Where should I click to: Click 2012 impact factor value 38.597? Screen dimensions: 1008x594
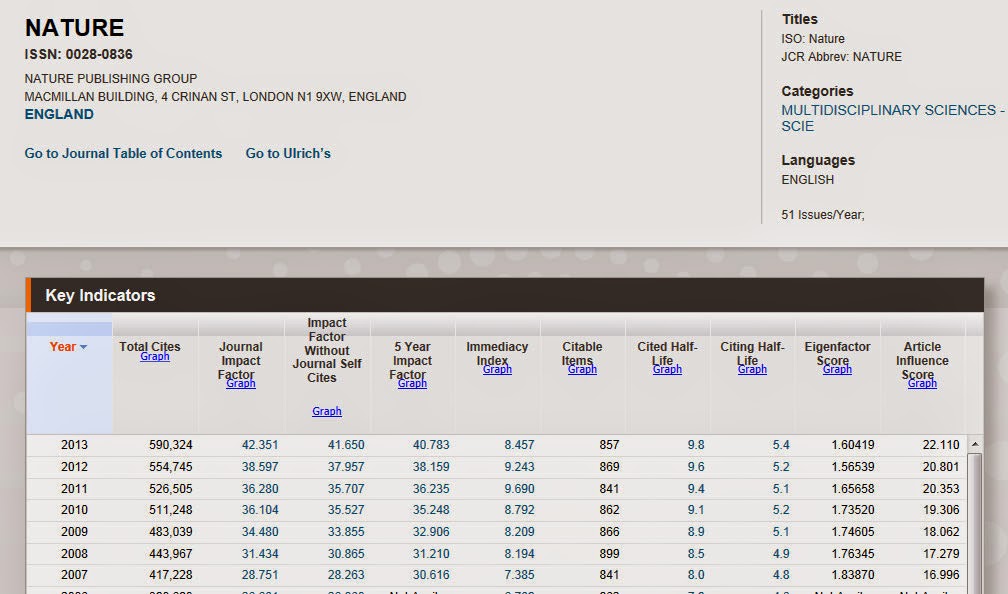click(x=260, y=467)
